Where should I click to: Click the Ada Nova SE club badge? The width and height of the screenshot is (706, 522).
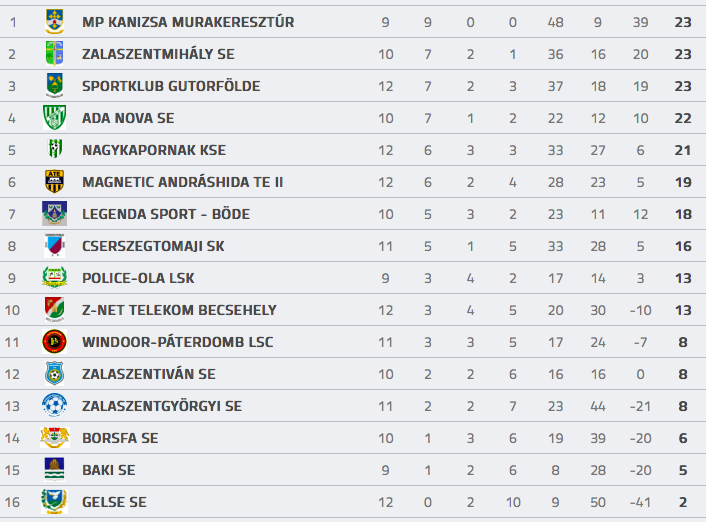pos(54,117)
